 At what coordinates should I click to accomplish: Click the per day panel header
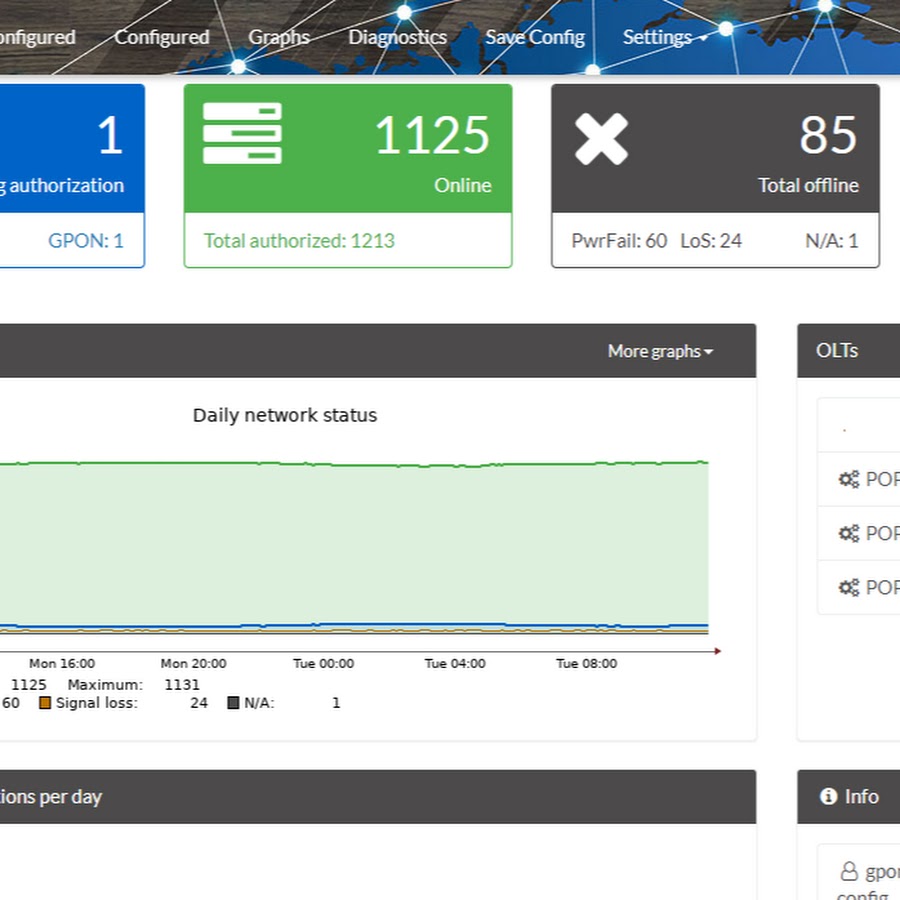pyautogui.click(x=378, y=797)
